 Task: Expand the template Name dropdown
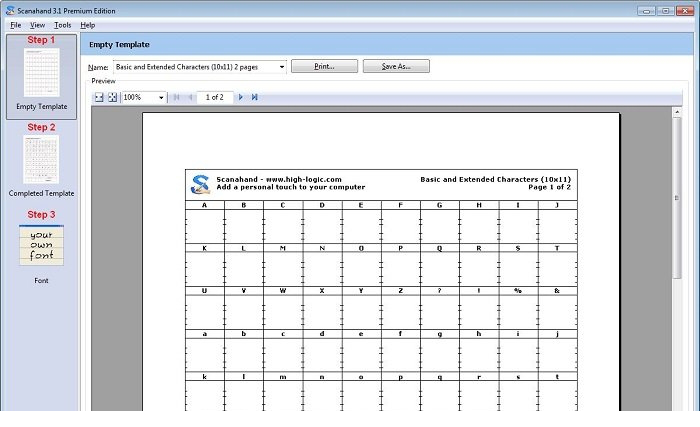point(281,66)
